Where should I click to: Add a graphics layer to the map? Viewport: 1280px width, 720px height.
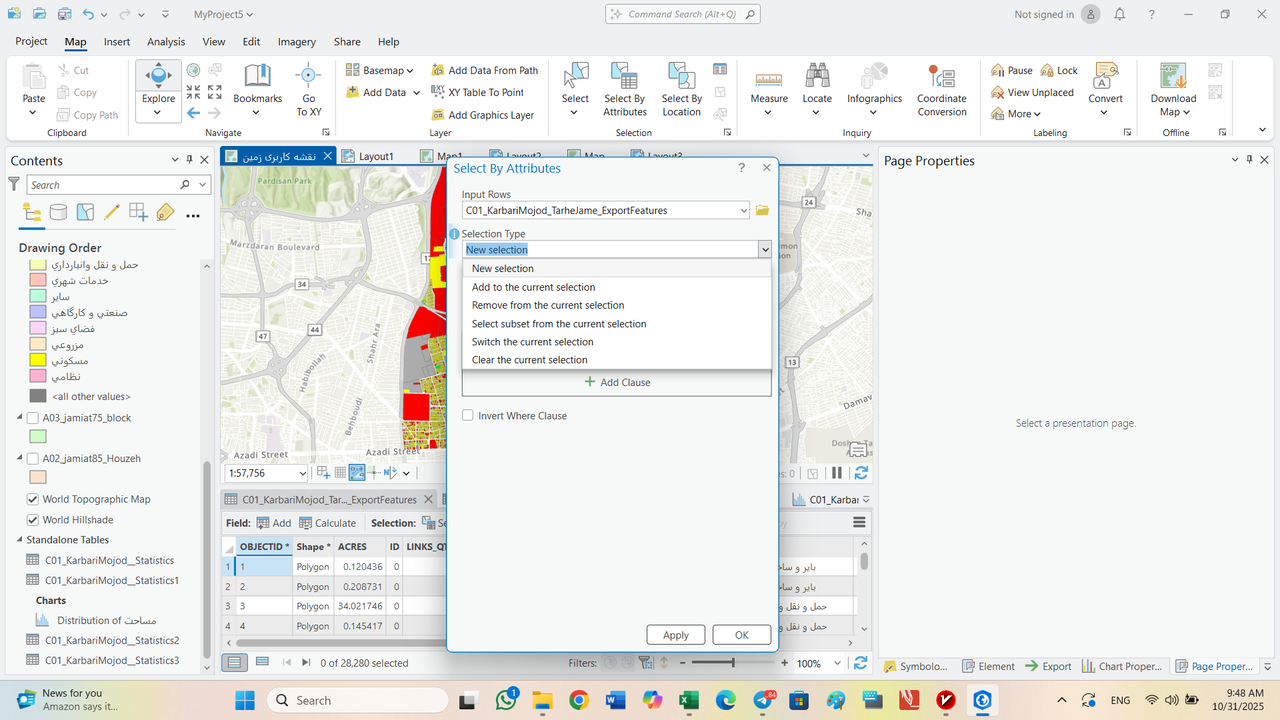tap(483, 115)
